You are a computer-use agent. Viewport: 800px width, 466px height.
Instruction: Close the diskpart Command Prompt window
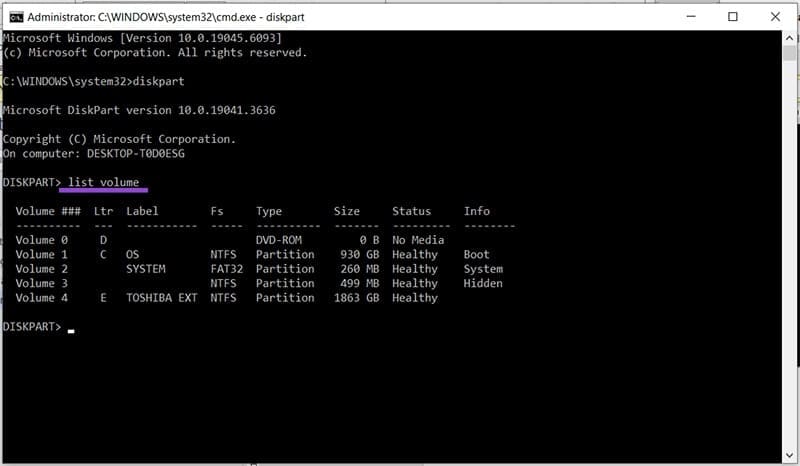[775, 16]
